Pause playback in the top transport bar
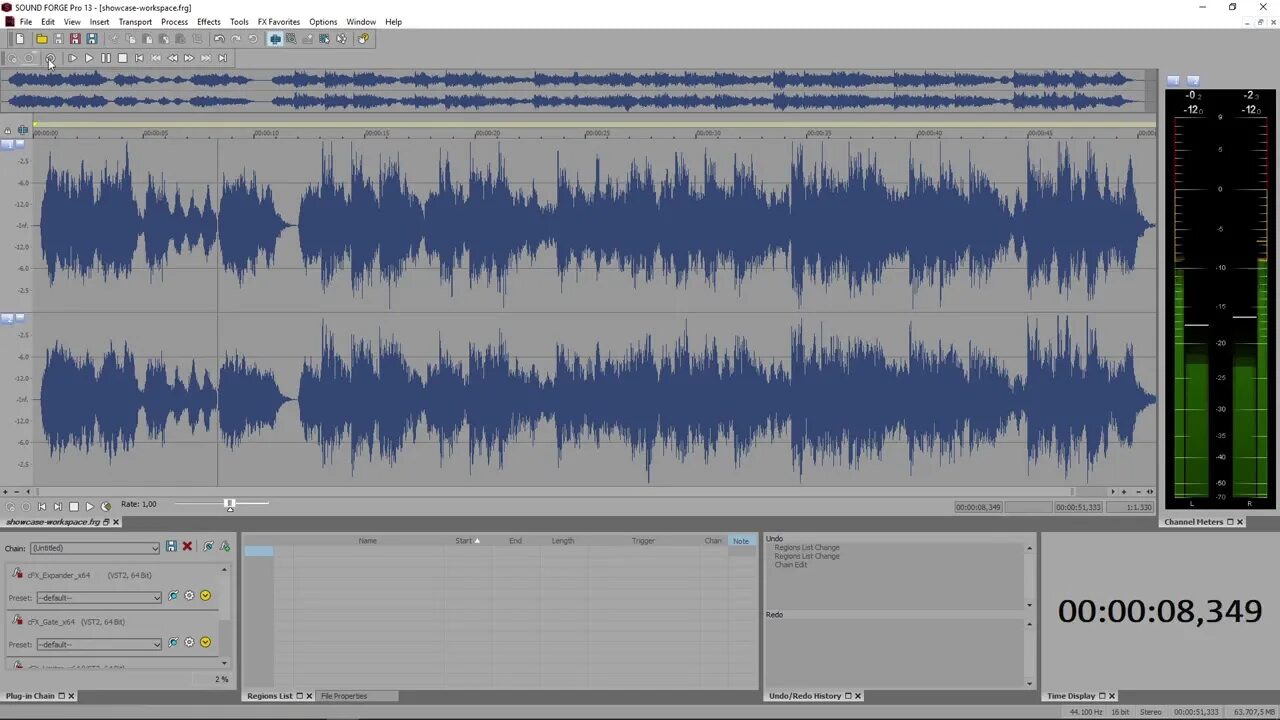The height and width of the screenshot is (720, 1280). [105, 58]
